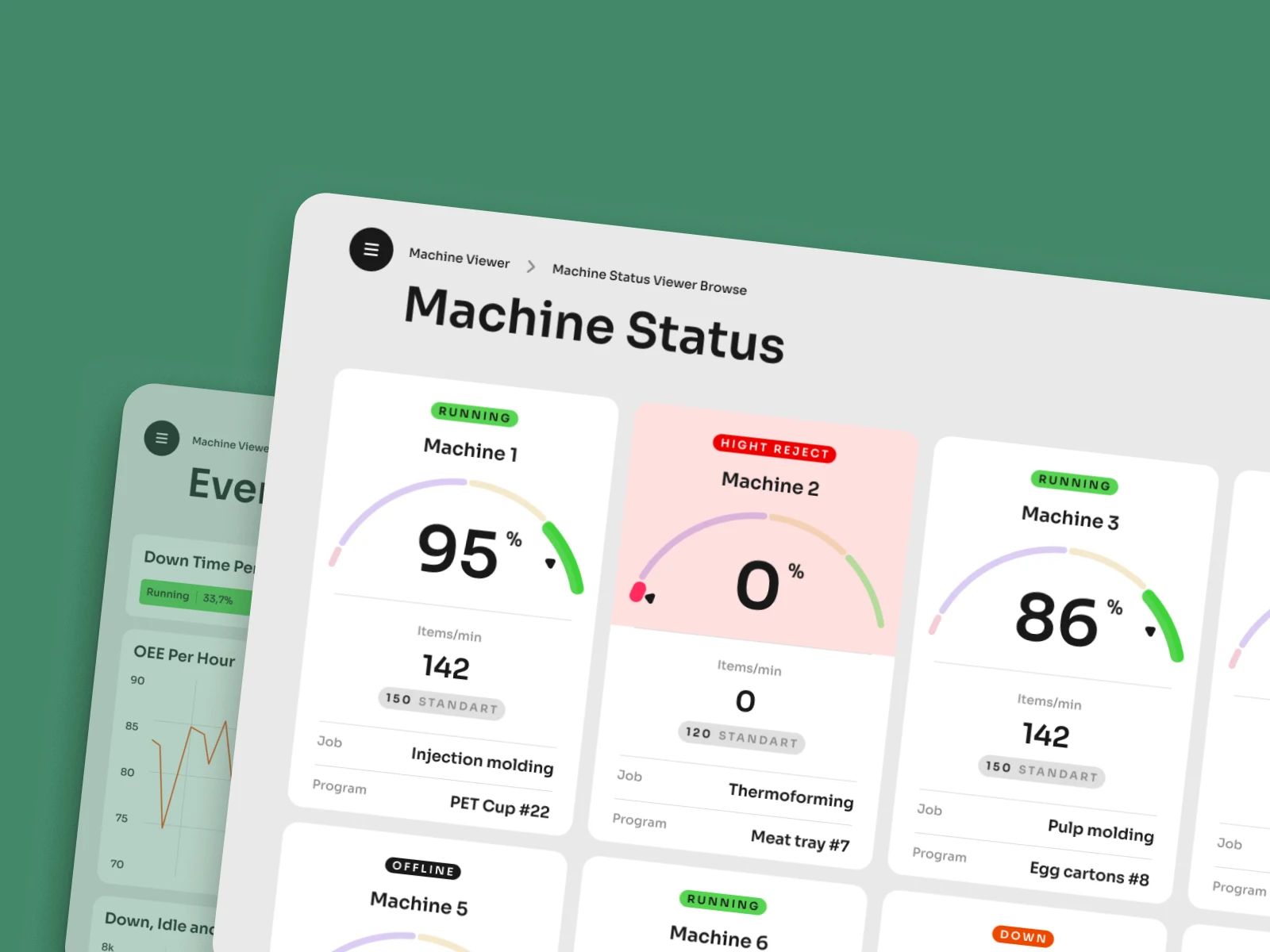Open the Machine 1 card title
1270x952 pixels.
(x=471, y=450)
